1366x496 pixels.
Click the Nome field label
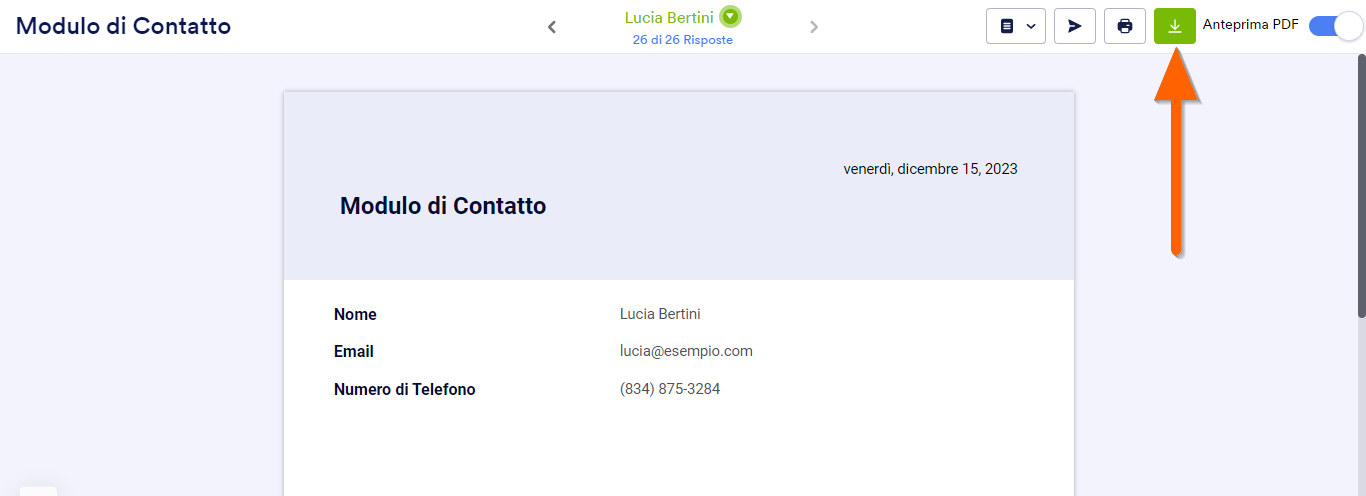point(355,315)
